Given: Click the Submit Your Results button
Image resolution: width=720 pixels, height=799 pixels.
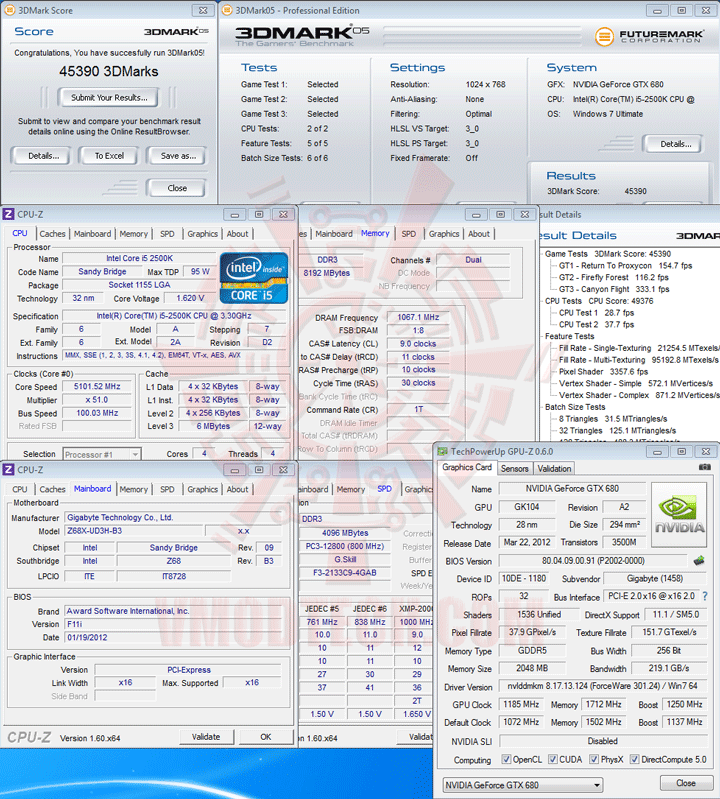Looking at the screenshot, I should click(x=109, y=97).
